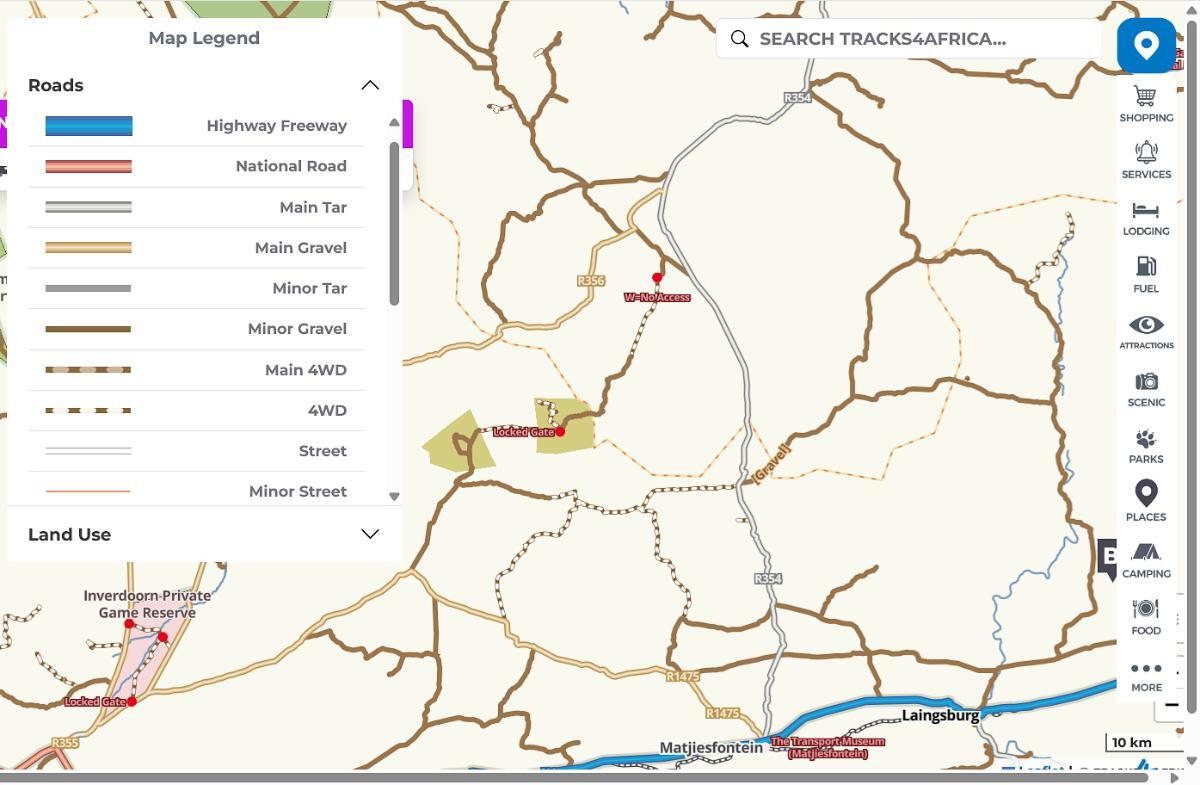Open the Places pin category
Viewport: 1200px width, 785px height.
pyautogui.click(x=1146, y=500)
